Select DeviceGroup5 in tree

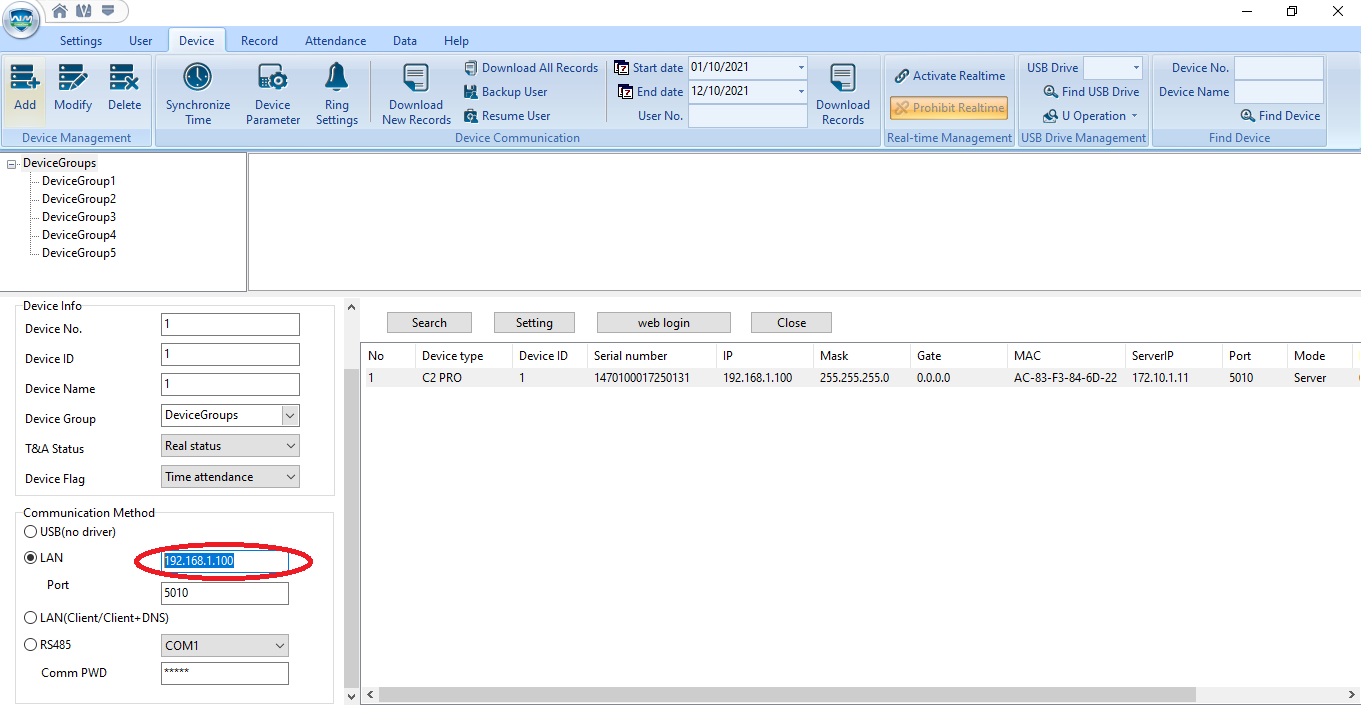coord(79,253)
